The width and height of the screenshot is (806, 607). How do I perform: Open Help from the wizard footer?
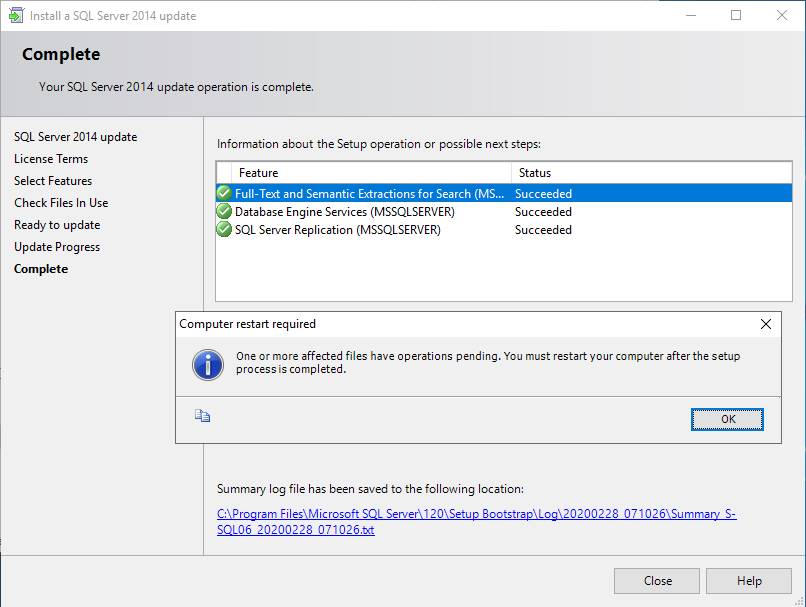749,581
